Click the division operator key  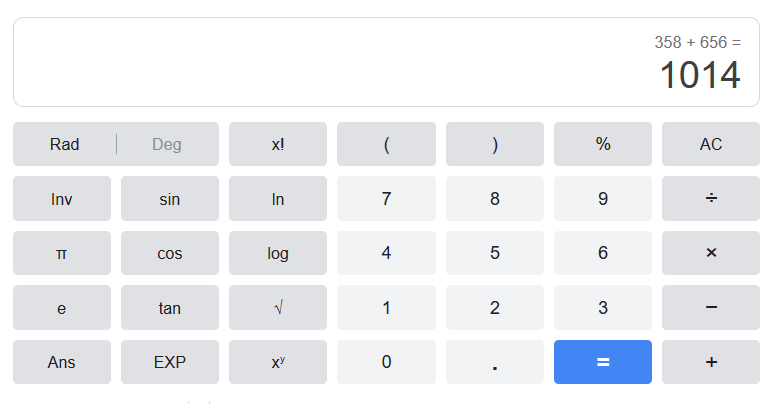pyautogui.click(x=710, y=199)
